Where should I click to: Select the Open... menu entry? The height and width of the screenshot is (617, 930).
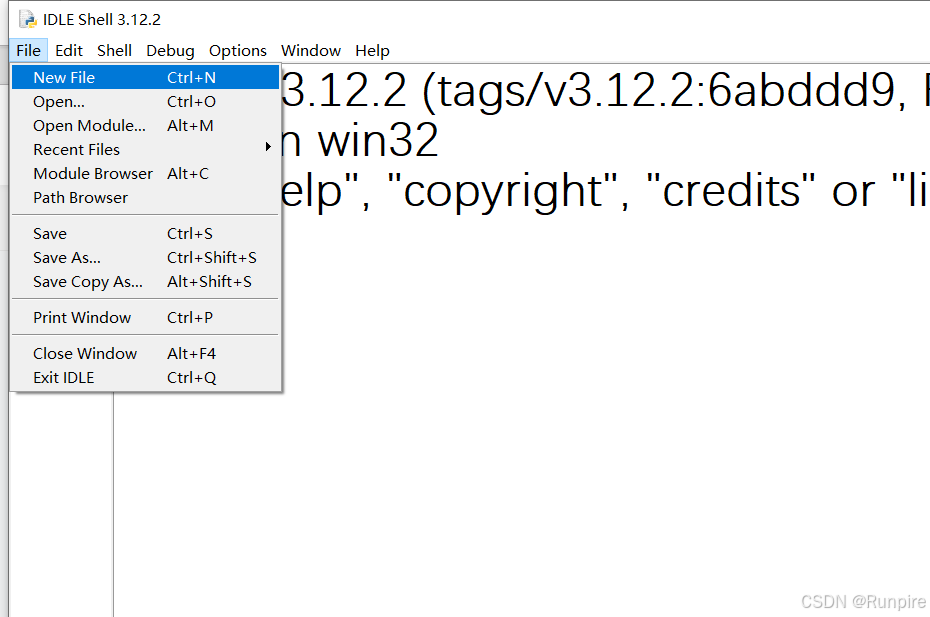[145, 101]
